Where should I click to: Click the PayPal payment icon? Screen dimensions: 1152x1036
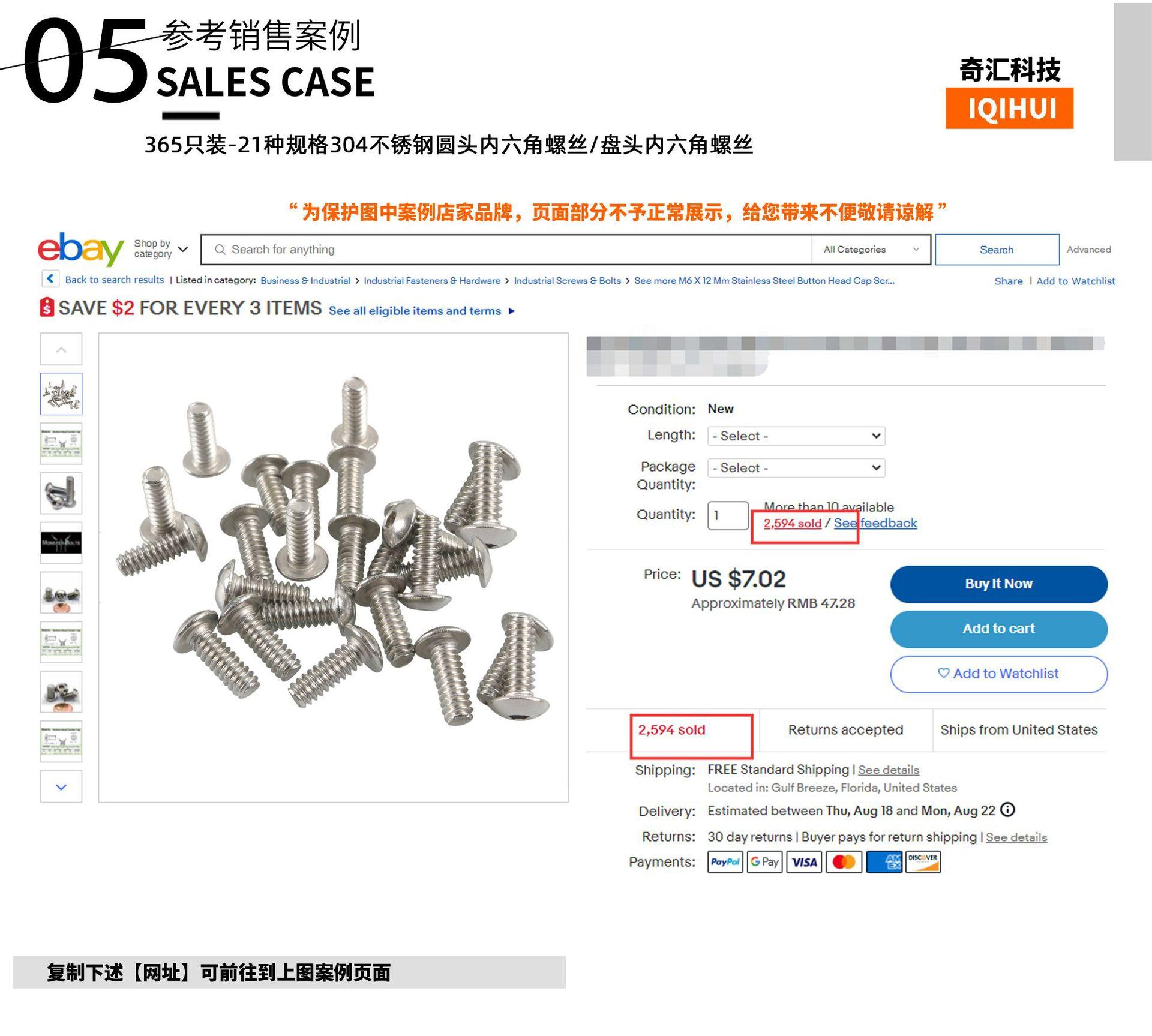click(x=725, y=862)
